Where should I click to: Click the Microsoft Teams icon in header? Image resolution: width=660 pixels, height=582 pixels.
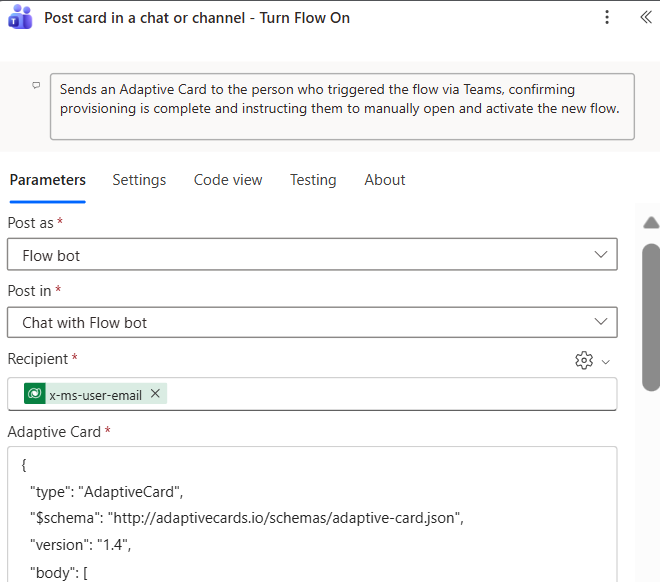click(x=21, y=18)
